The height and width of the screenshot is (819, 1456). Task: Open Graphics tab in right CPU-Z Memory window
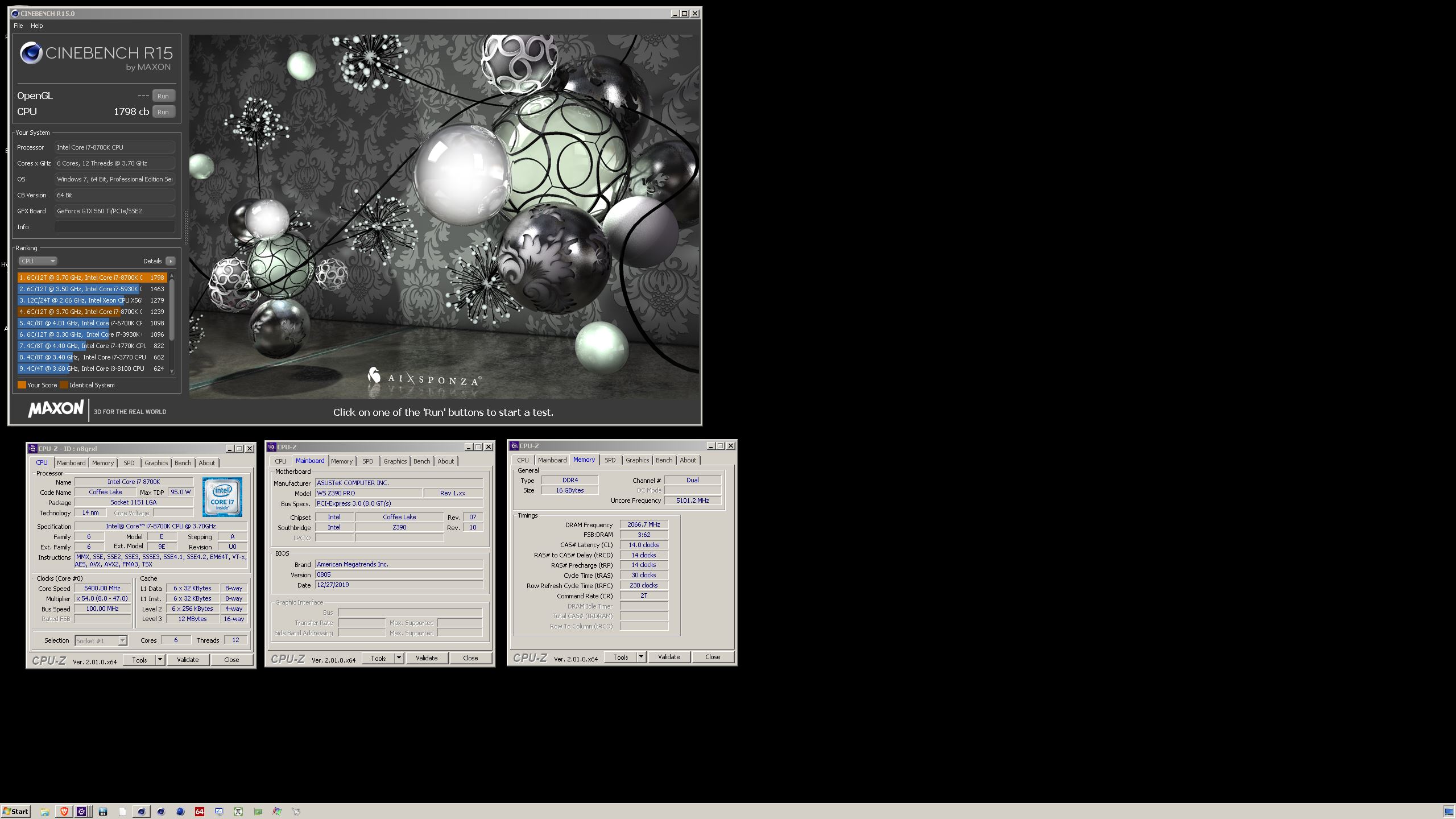(x=637, y=460)
